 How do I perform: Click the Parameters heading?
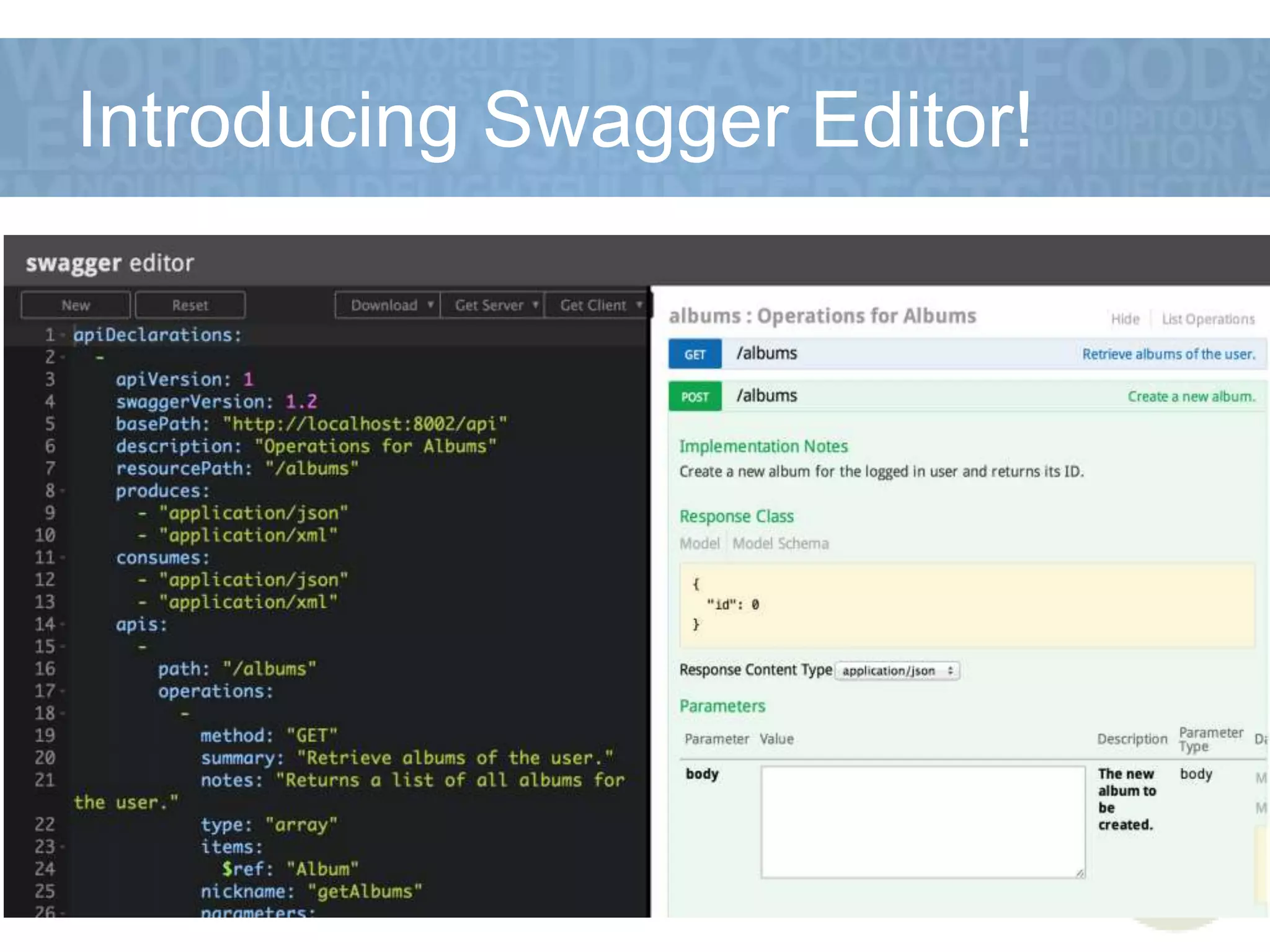point(722,706)
